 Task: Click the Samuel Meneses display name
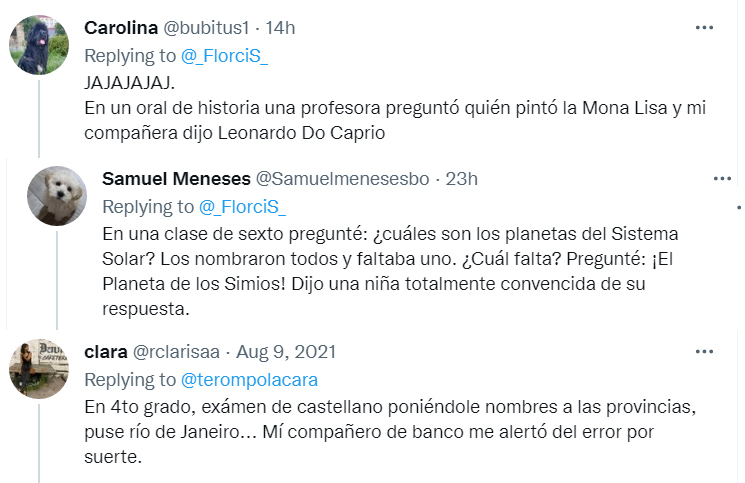point(177,179)
